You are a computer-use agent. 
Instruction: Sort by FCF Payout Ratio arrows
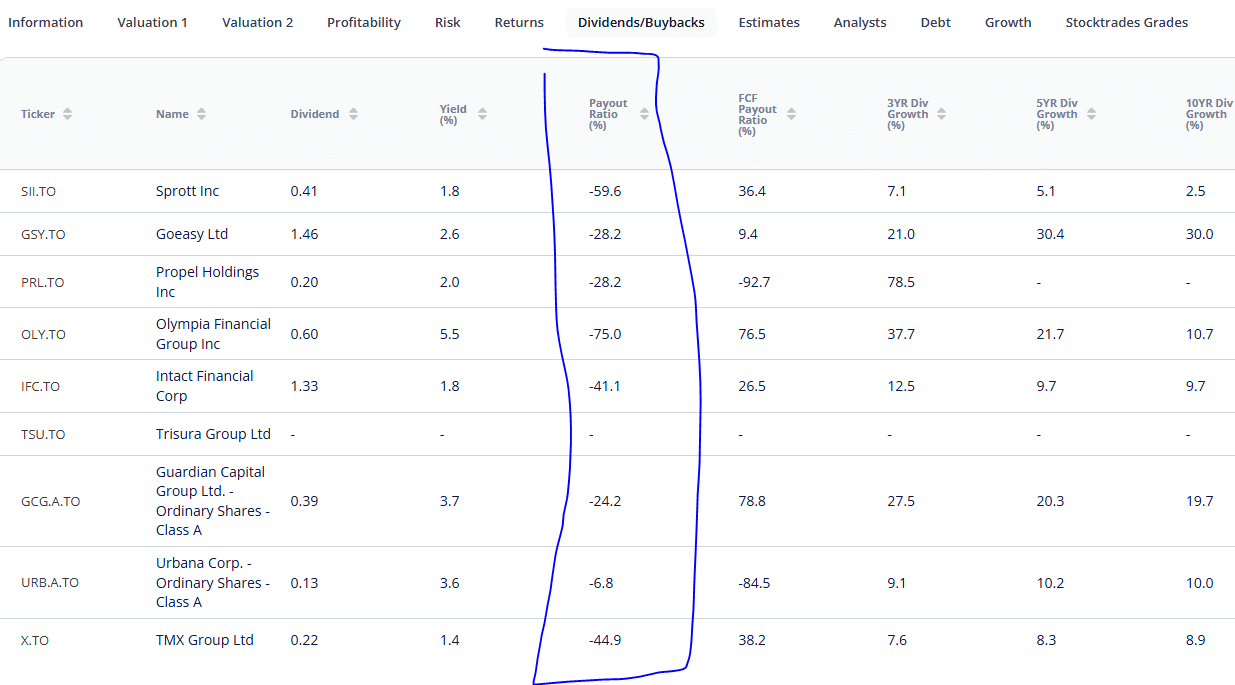pos(791,114)
